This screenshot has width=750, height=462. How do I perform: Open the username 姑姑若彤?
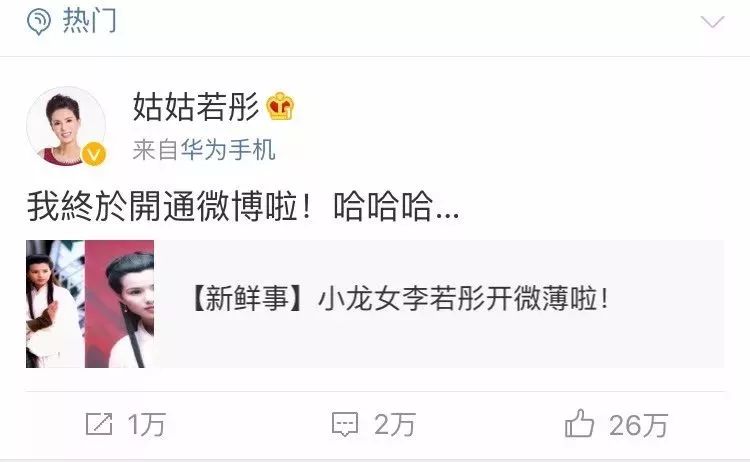(x=196, y=106)
